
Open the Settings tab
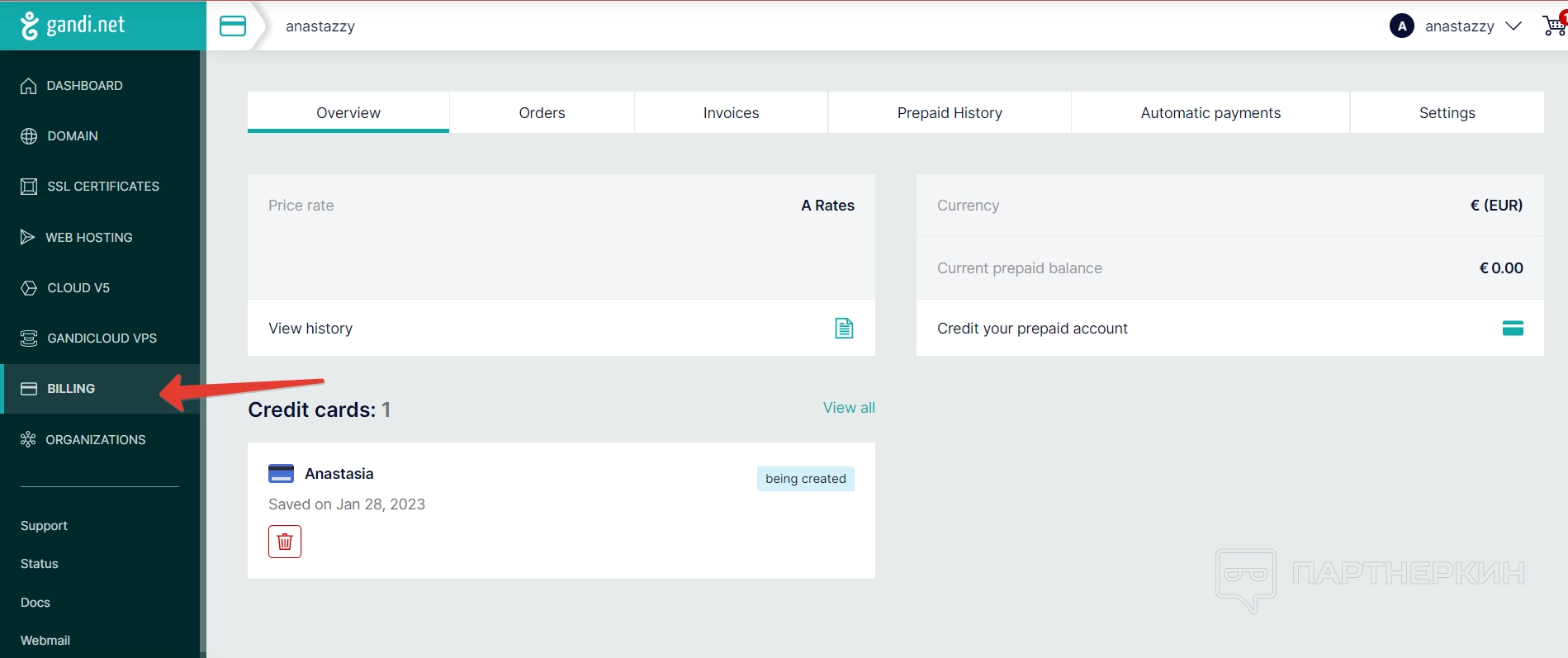coord(1447,112)
